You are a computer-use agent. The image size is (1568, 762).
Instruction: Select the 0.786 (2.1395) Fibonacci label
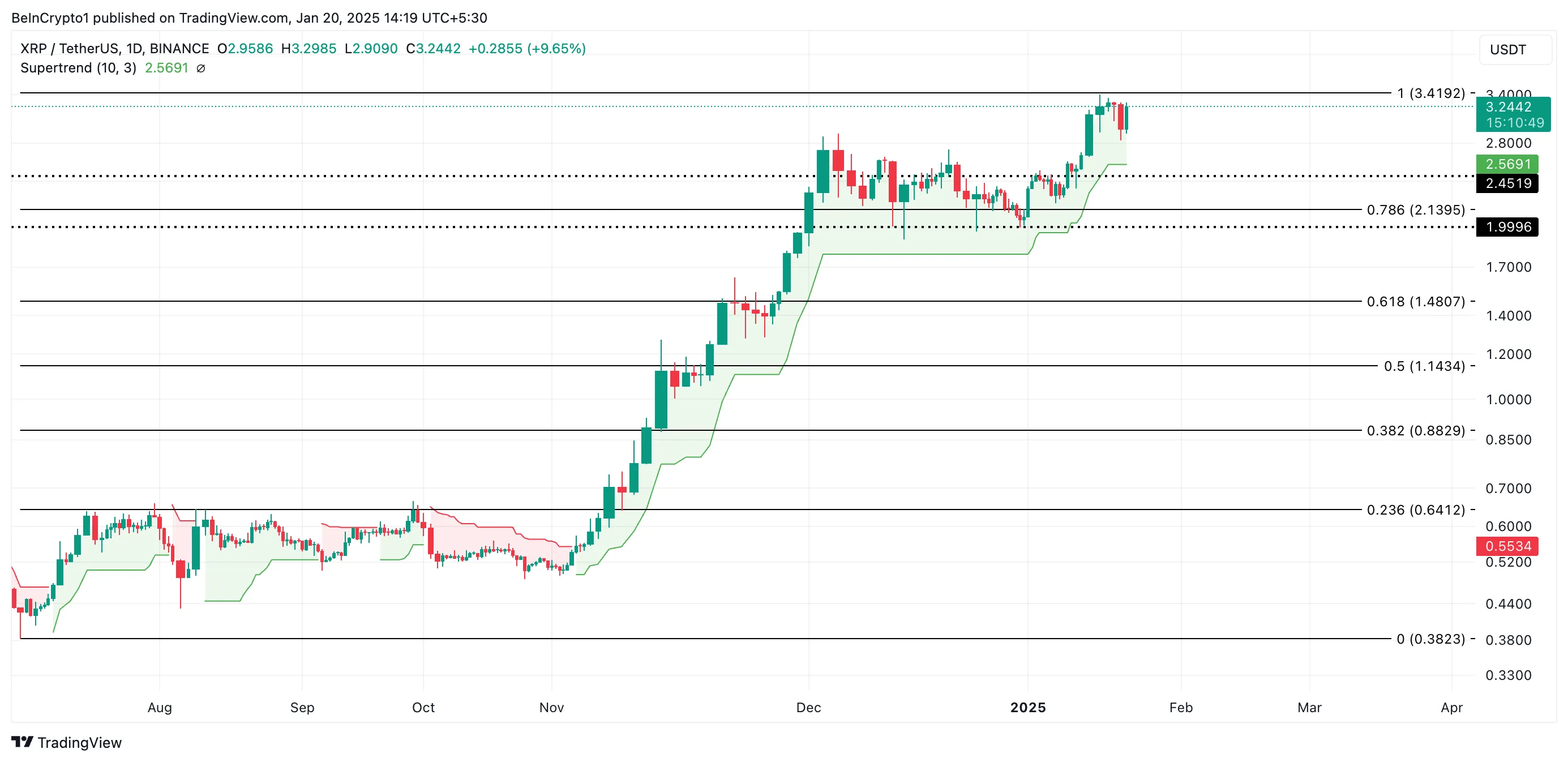click(1416, 210)
